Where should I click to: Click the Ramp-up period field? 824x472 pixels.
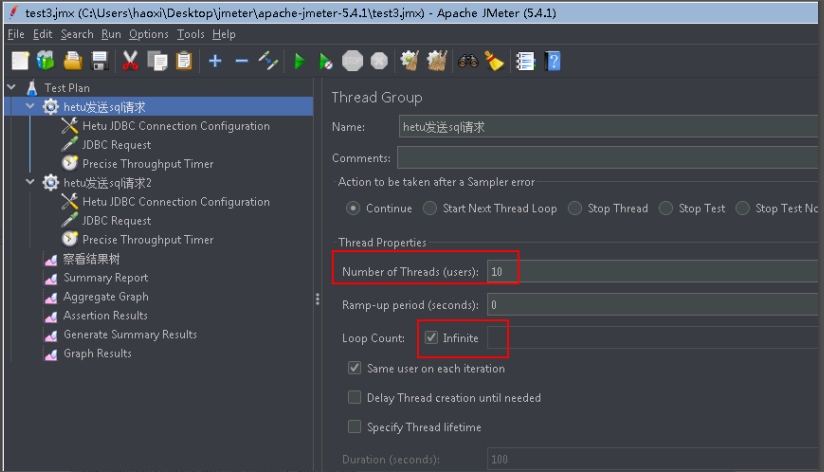652,305
